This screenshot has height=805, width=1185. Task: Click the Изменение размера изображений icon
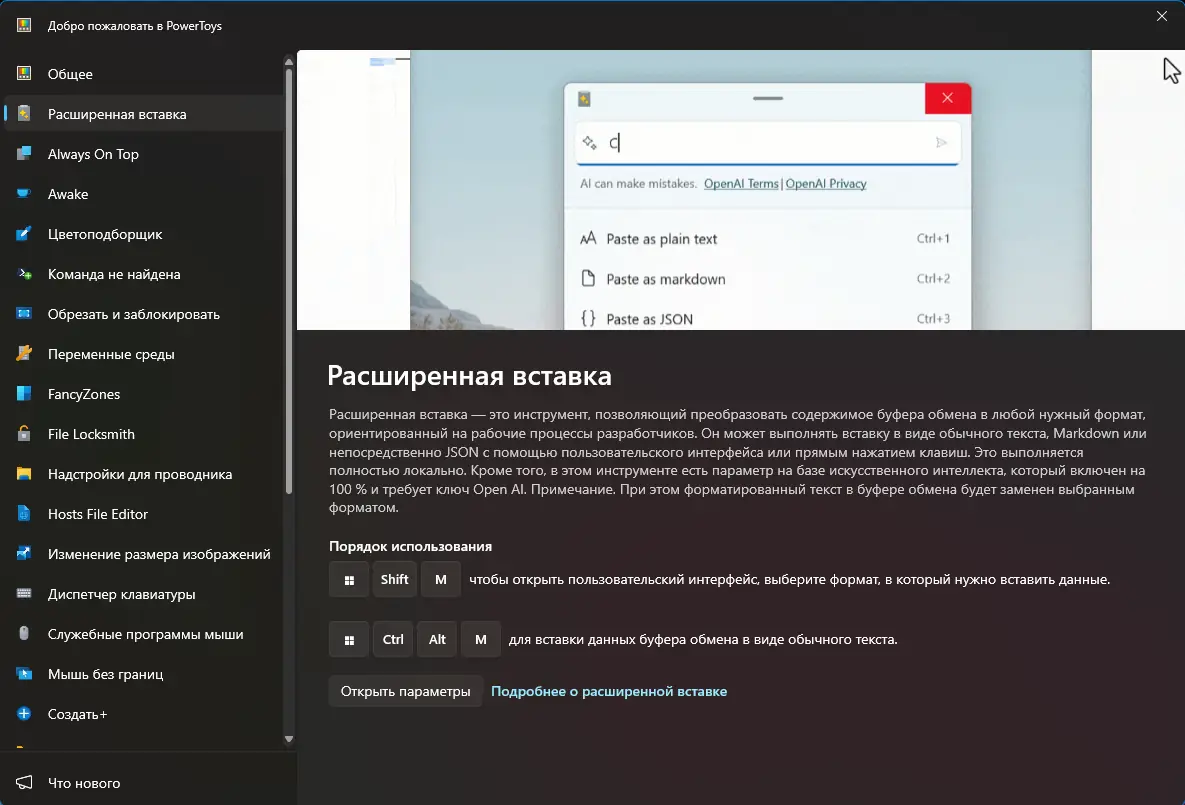(x=24, y=554)
